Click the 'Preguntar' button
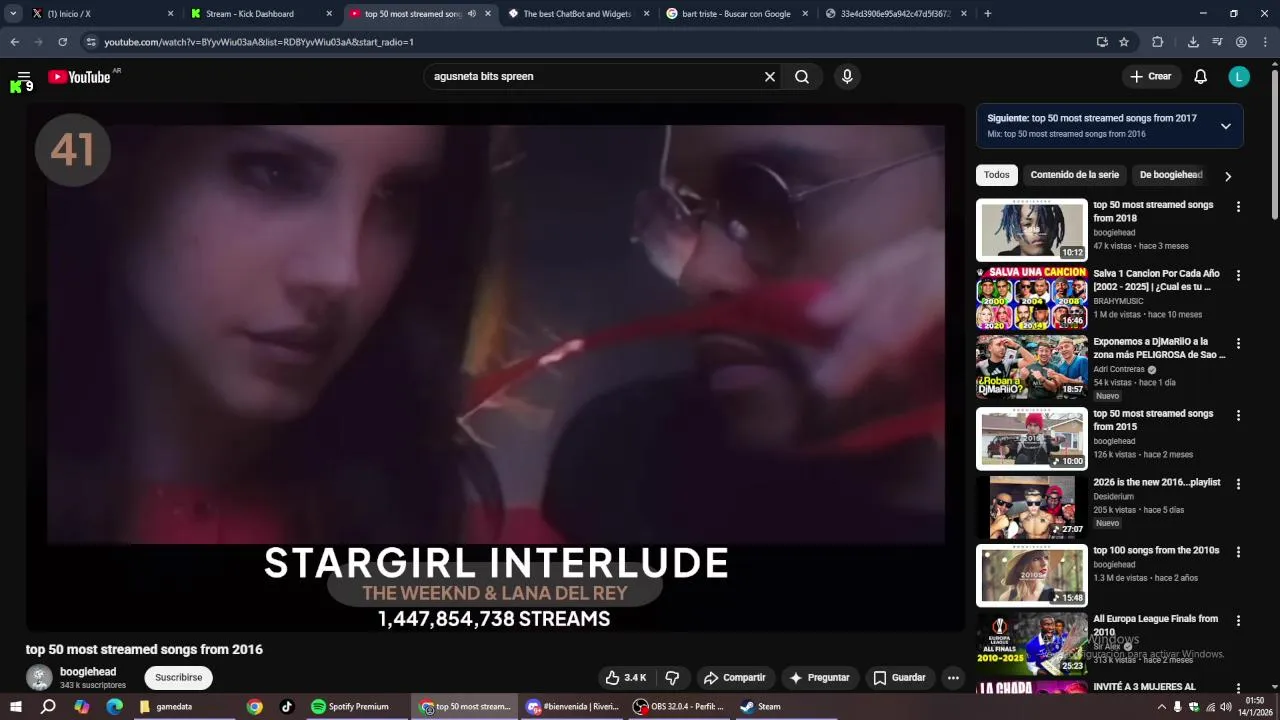The width and height of the screenshot is (1280, 720). point(820,678)
